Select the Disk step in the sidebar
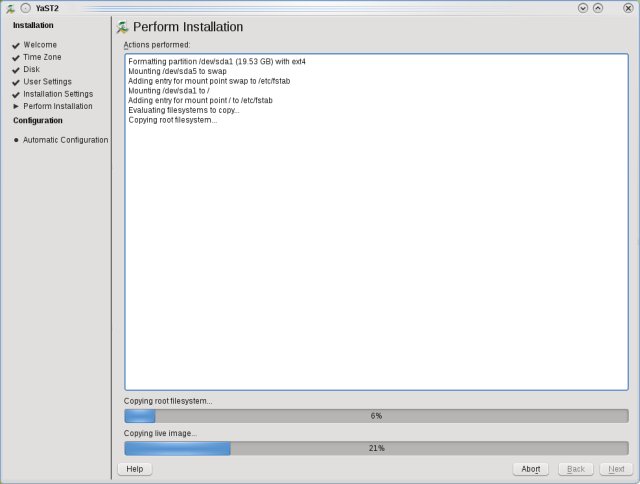640x484 pixels. click(31, 69)
